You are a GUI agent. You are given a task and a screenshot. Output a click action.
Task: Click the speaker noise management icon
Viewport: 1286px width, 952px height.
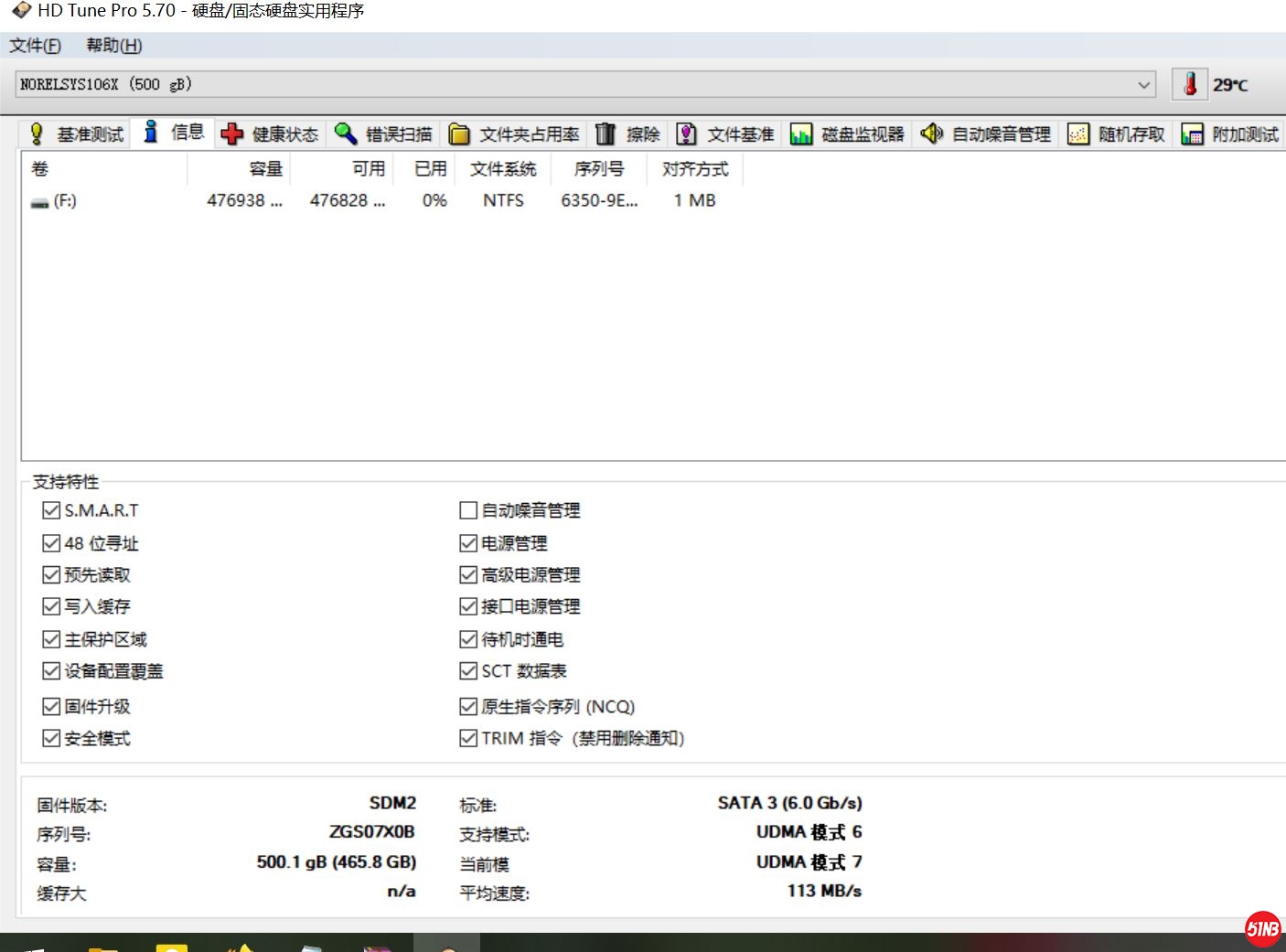[x=931, y=134]
